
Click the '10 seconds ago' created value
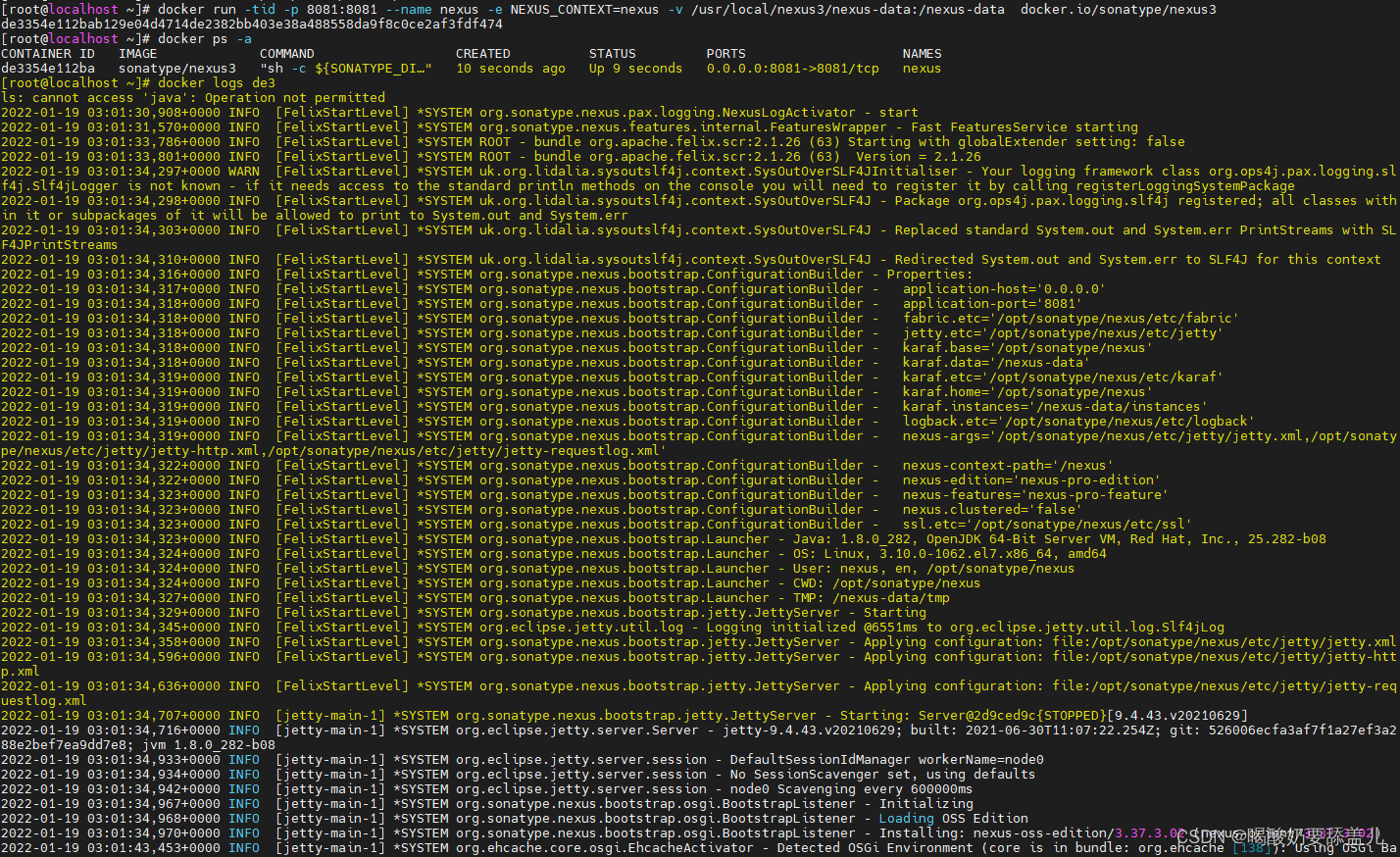[511, 69]
